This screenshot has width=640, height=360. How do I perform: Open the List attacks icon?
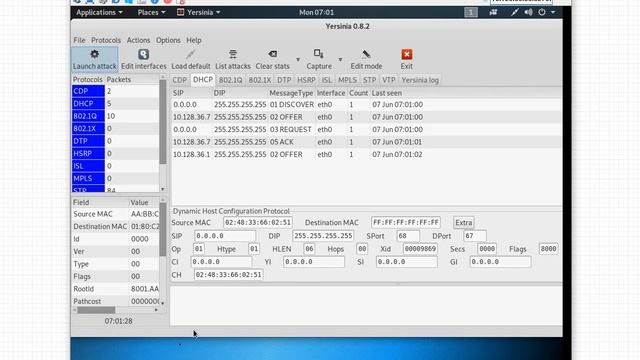point(233,54)
